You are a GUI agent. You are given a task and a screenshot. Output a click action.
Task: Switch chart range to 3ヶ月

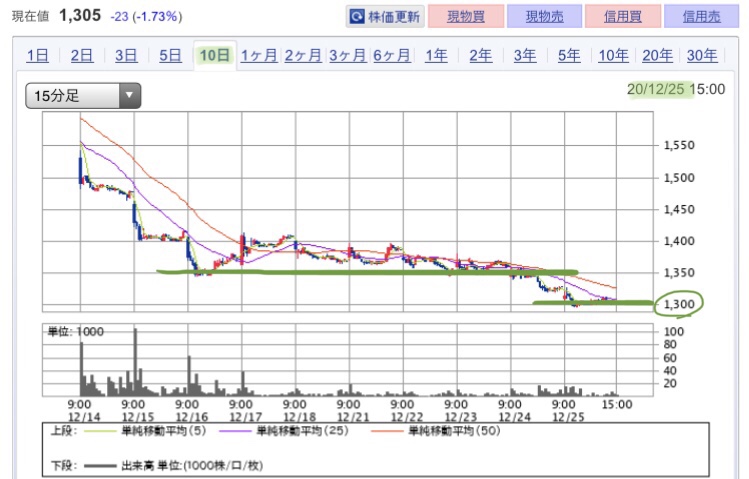[x=347, y=55]
